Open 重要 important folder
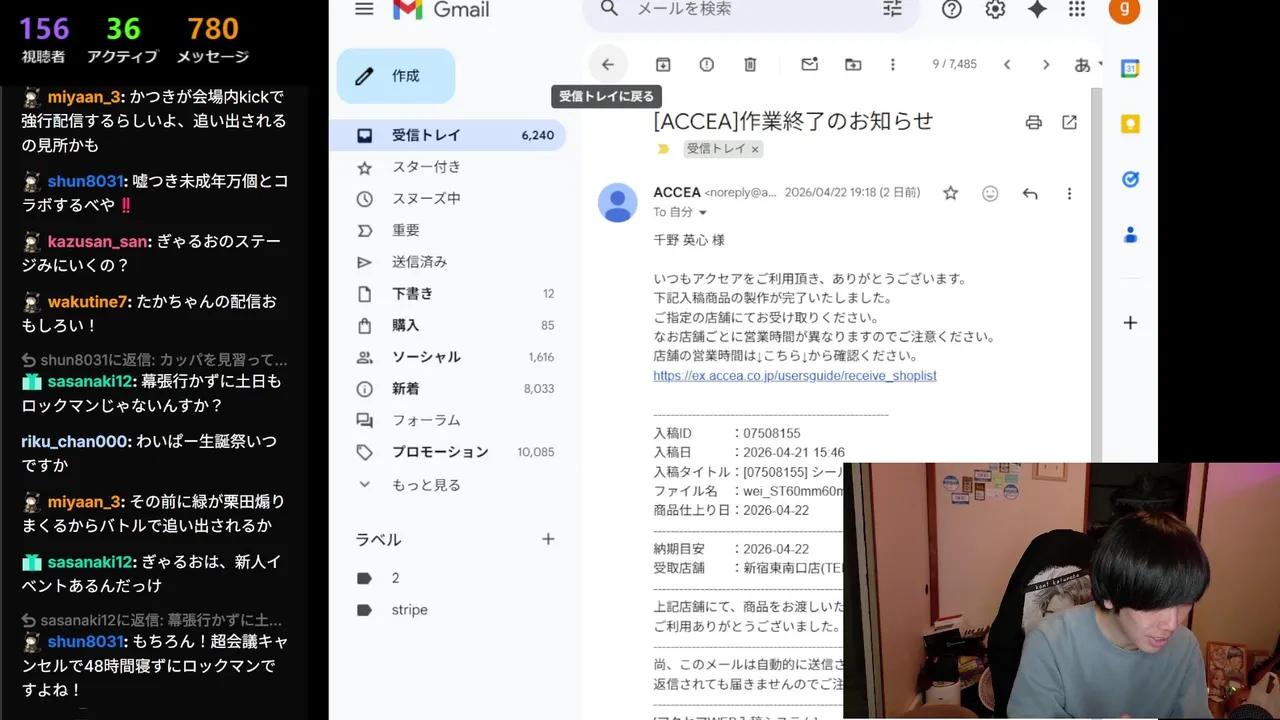 448,230
